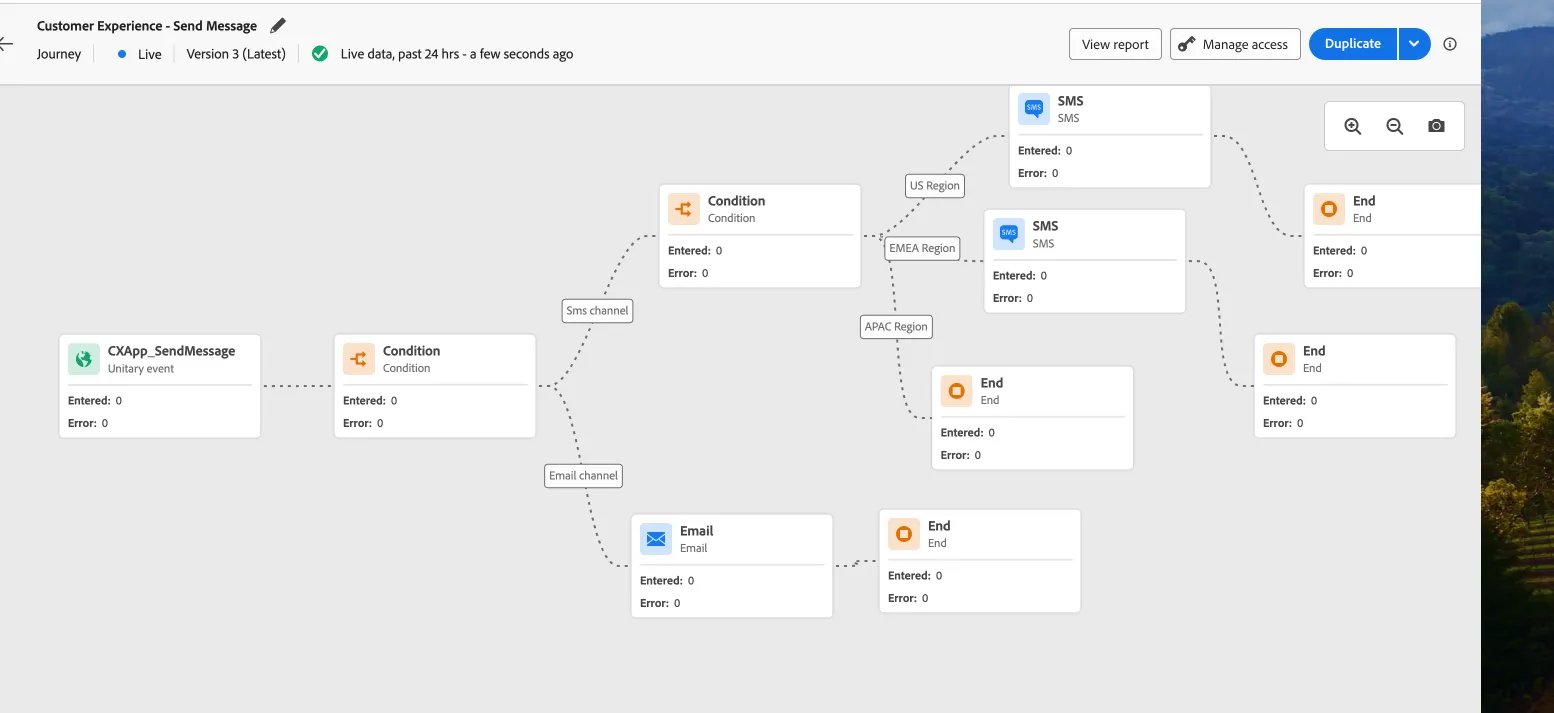Click the CXApp_SendMessage node title

coord(171,351)
